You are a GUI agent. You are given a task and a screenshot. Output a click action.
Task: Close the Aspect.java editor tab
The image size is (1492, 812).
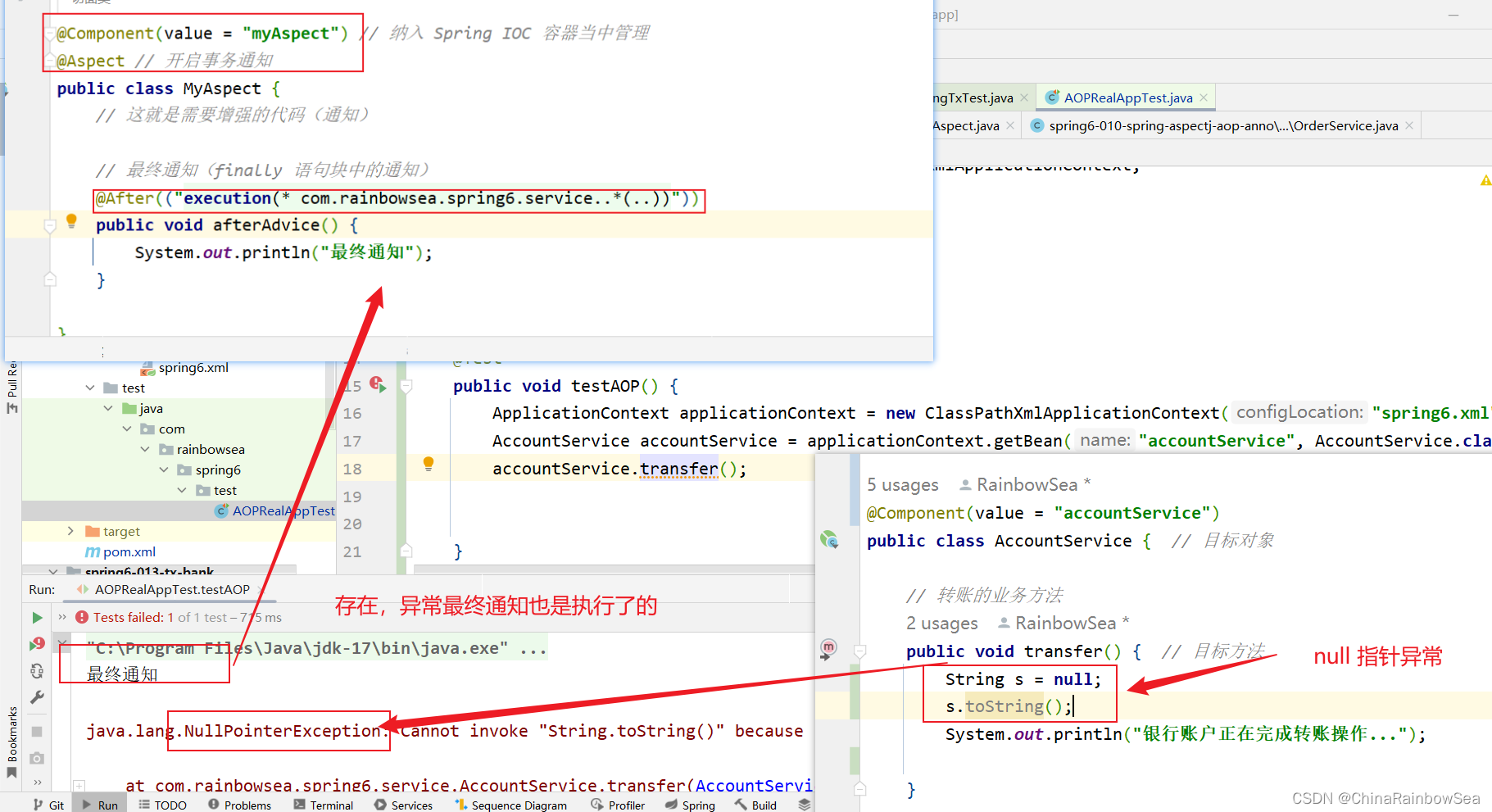point(1010,125)
